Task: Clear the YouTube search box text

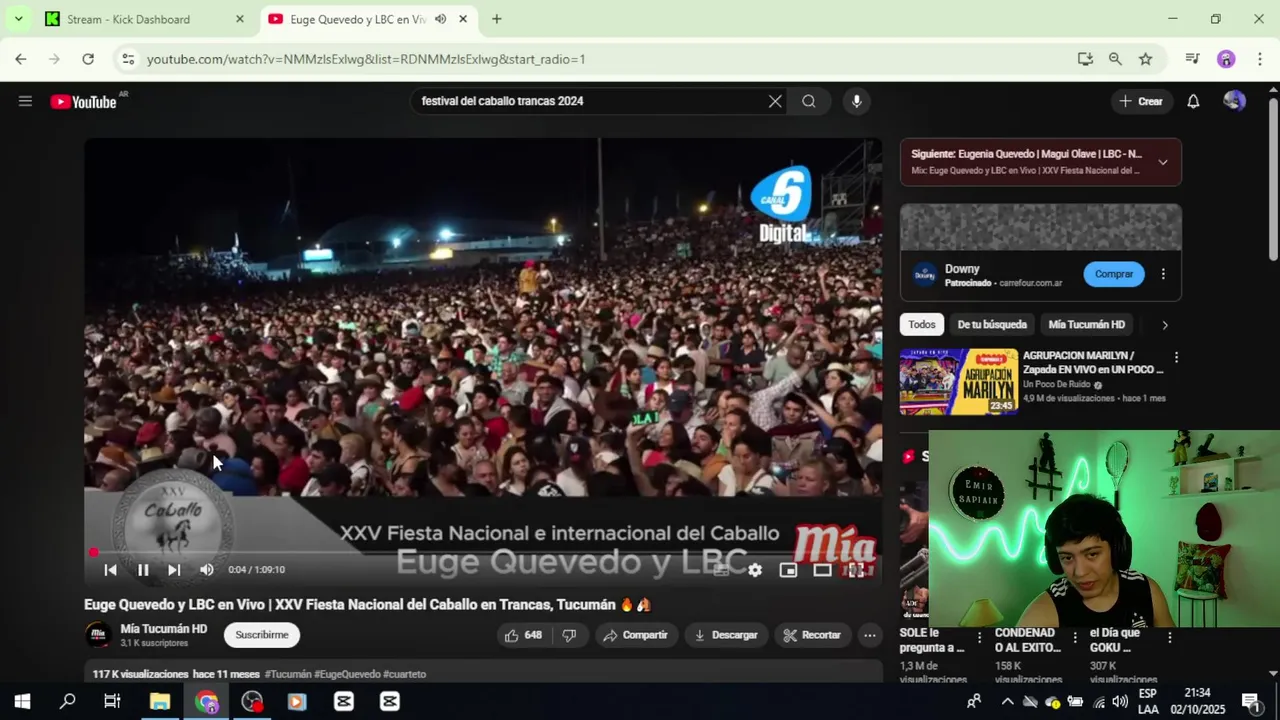Action: (x=775, y=101)
